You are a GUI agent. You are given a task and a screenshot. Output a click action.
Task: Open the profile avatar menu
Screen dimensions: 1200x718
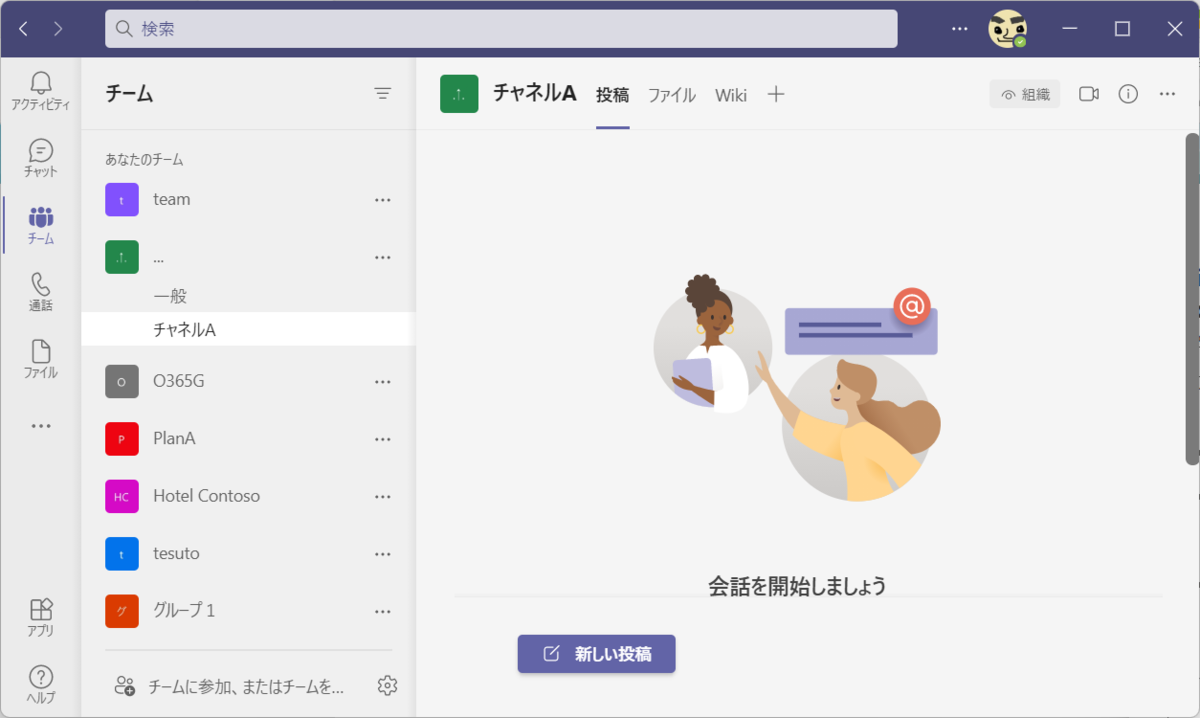coord(1008,29)
